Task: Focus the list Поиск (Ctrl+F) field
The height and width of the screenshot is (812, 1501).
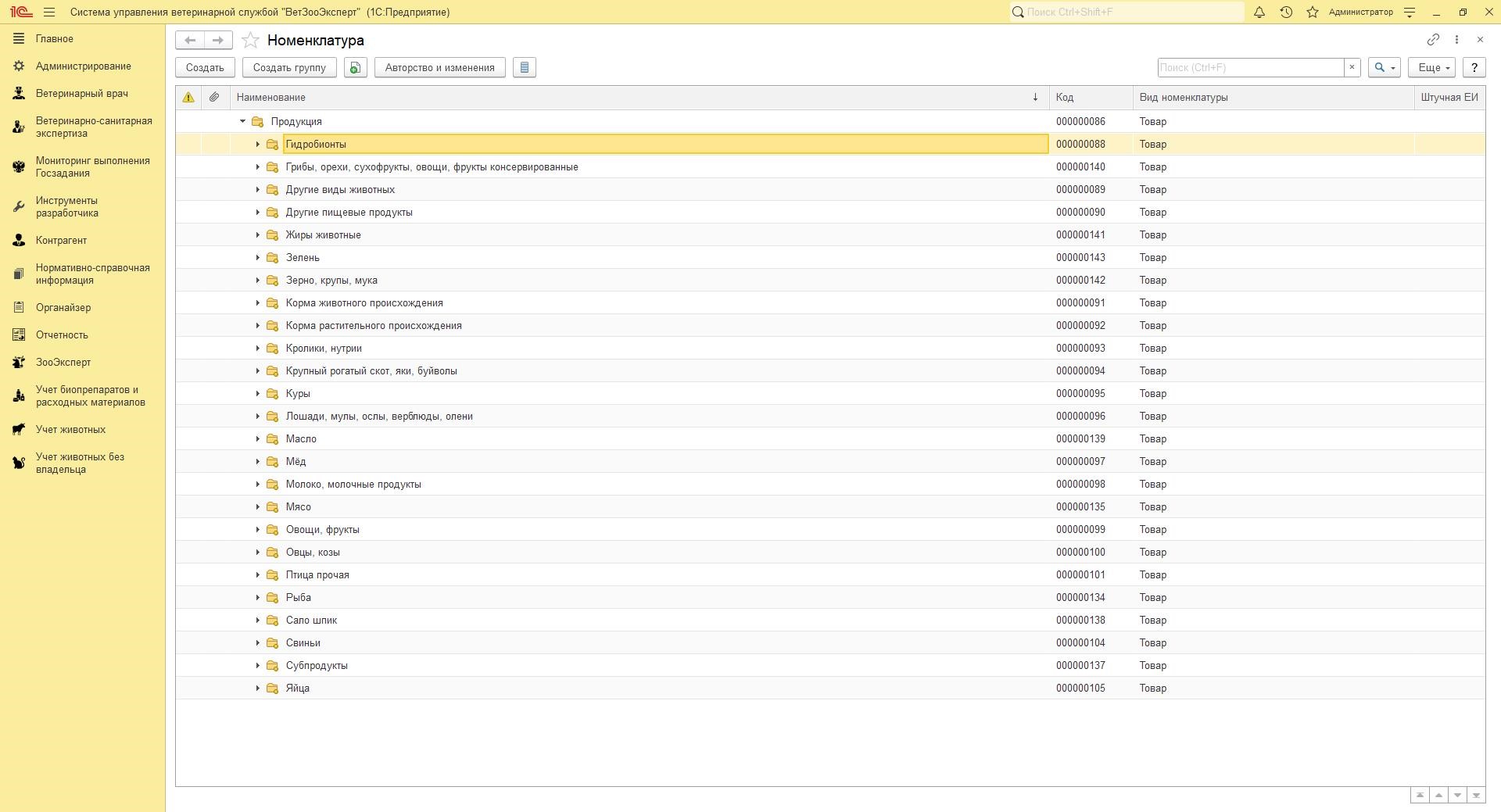Action: click(1251, 68)
